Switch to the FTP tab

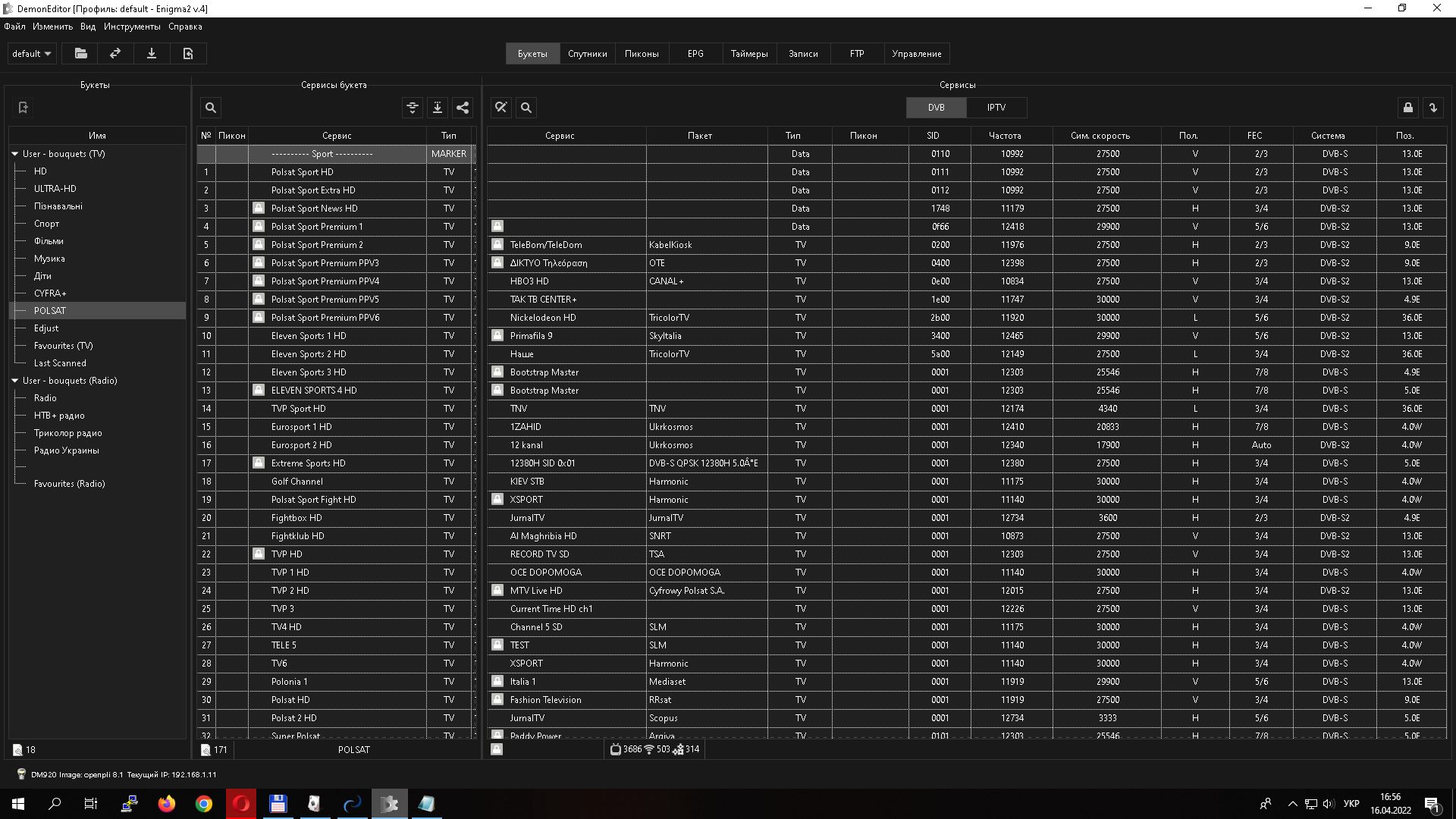click(857, 54)
